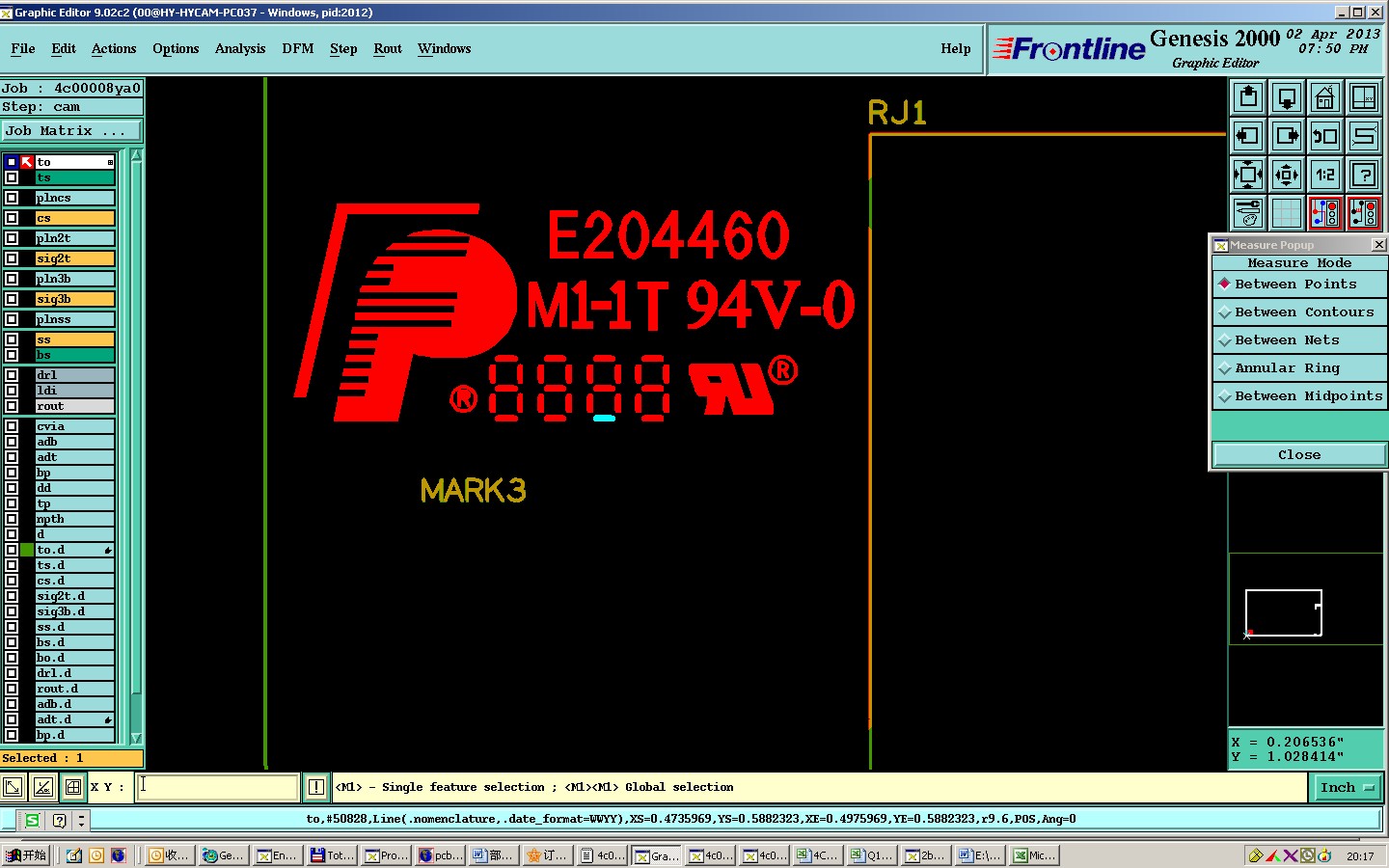This screenshot has width=1389, height=868.
Task: Click the pan down view icon
Action: [1287, 97]
